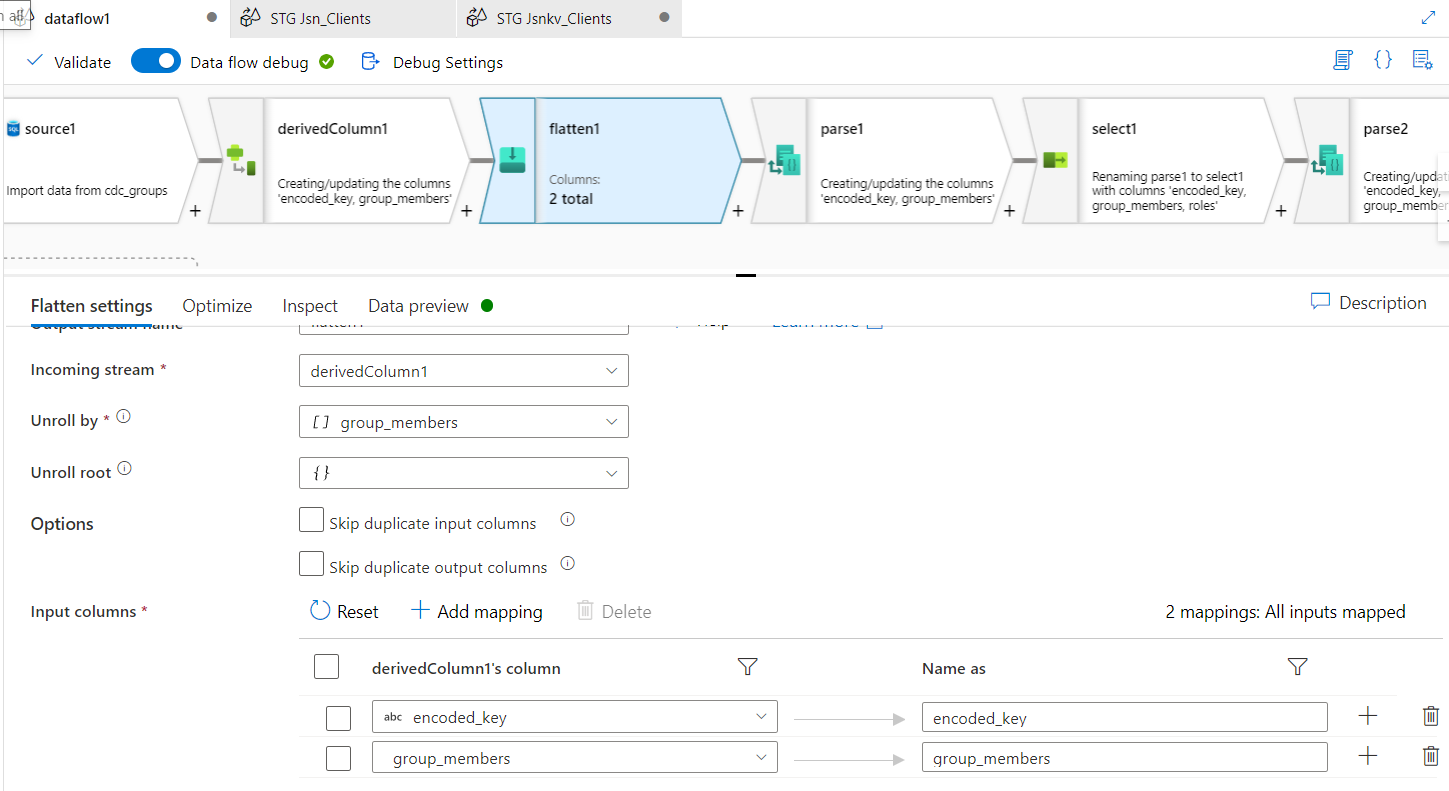Edit group_members Name as field
This screenshot has height=791, width=1449.
click(1125, 758)
